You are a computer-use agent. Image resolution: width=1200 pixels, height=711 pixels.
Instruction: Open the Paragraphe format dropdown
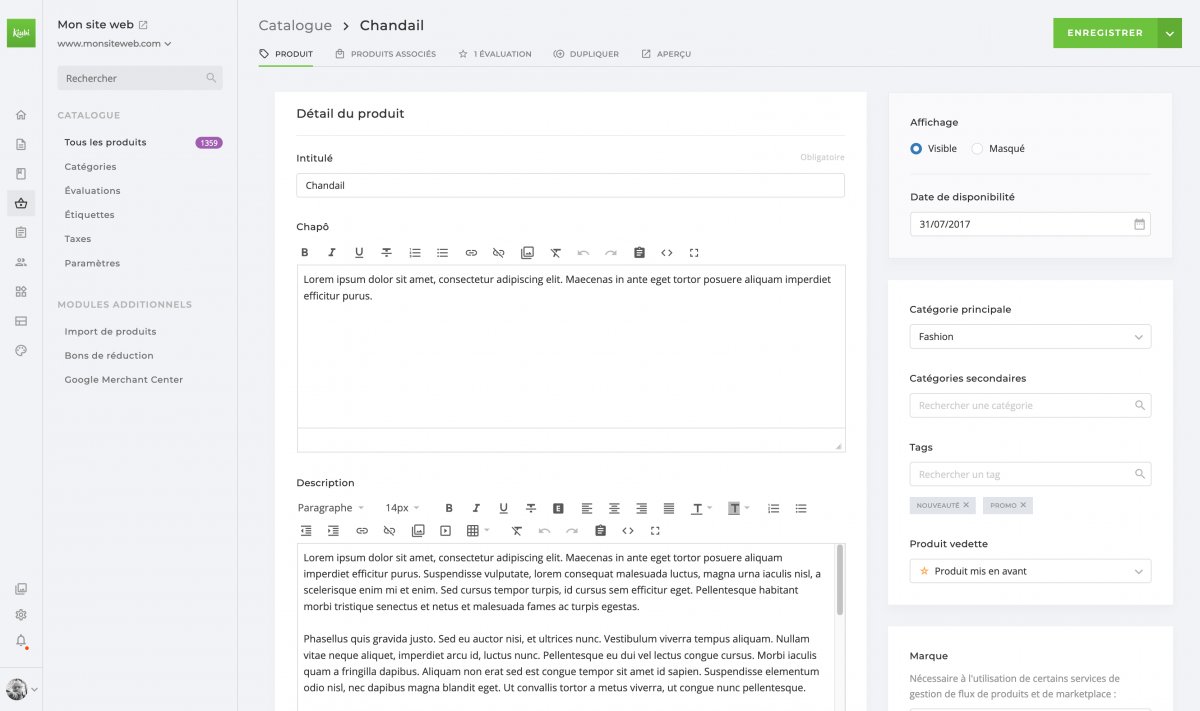point(331,508)
